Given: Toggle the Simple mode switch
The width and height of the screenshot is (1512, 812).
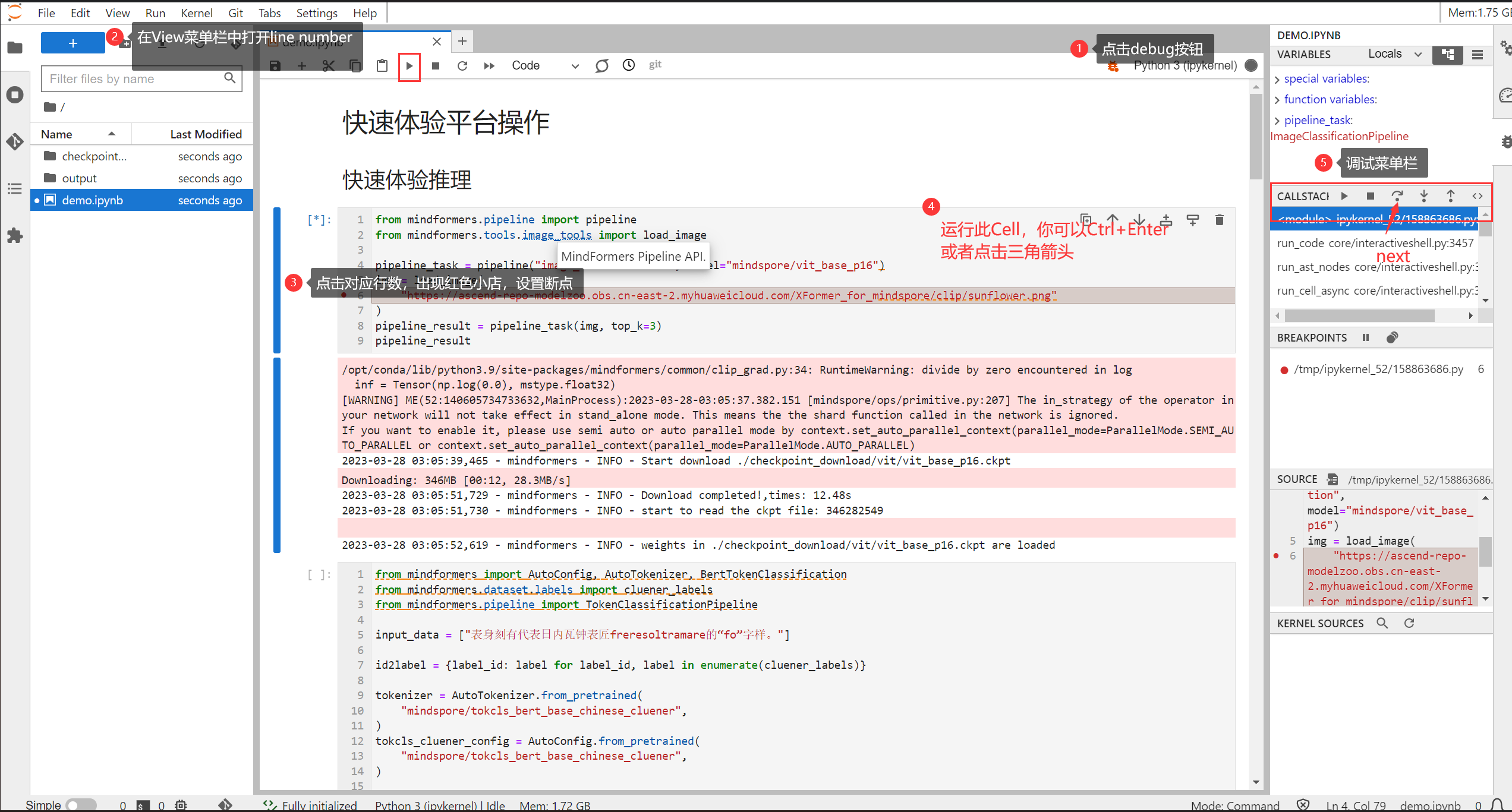Looking at the screenshot, I should coord(81,805).
